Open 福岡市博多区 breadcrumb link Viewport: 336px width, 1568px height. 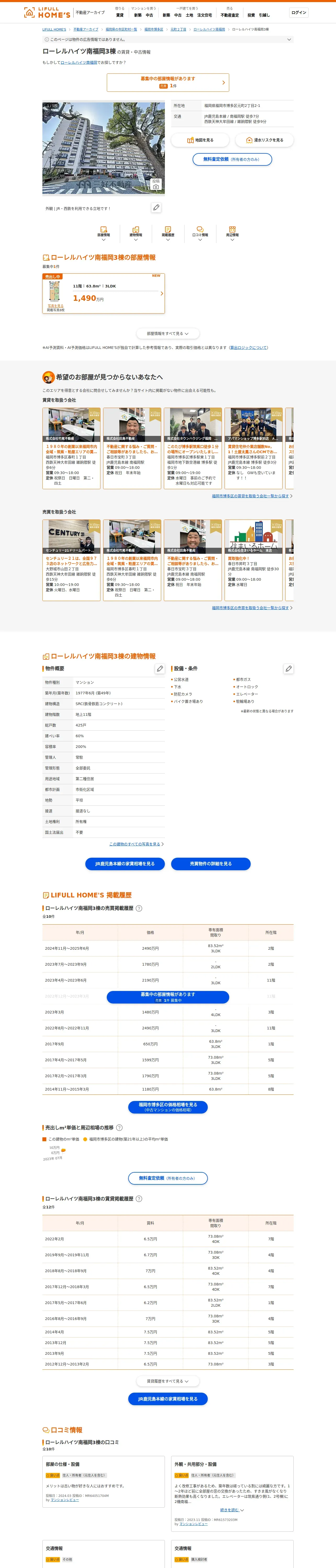[154, 29]
